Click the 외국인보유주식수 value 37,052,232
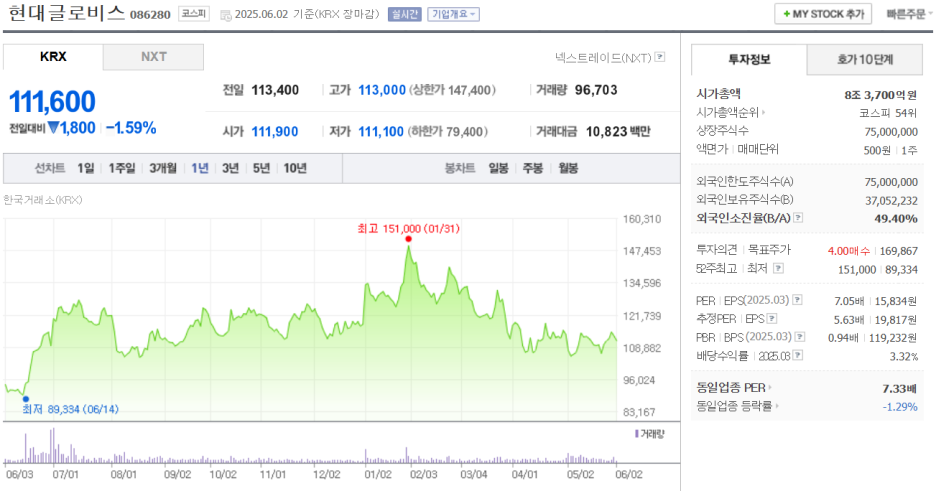936x491 pixels. [x=891, y=201]
